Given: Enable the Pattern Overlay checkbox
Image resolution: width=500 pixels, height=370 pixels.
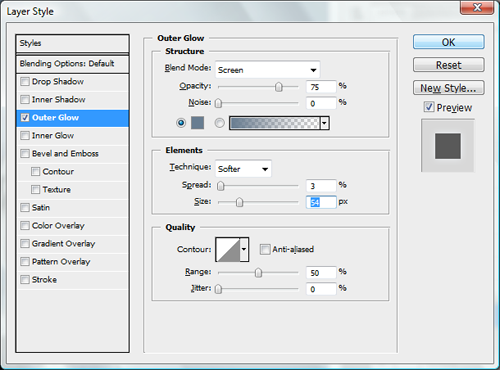Looking at the screenshot, I should pyautogui.click(x=25, y=262).
